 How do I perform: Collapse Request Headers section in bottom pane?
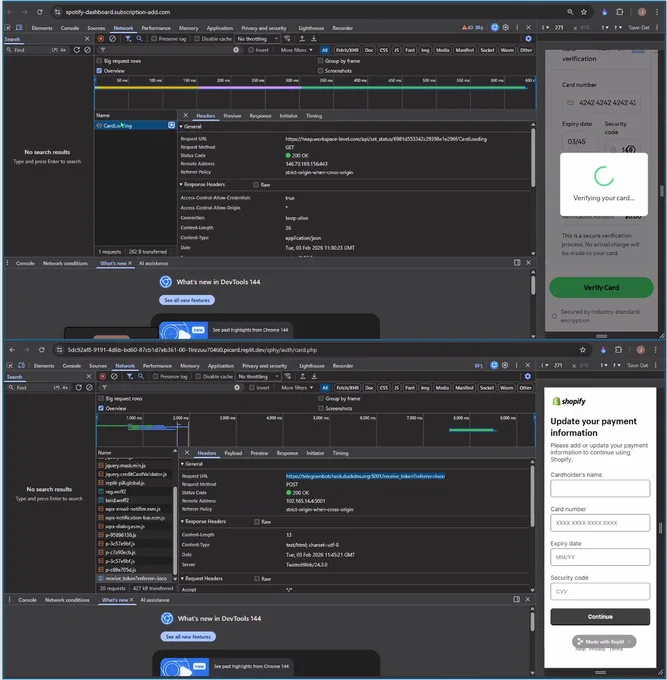point(202,579)
